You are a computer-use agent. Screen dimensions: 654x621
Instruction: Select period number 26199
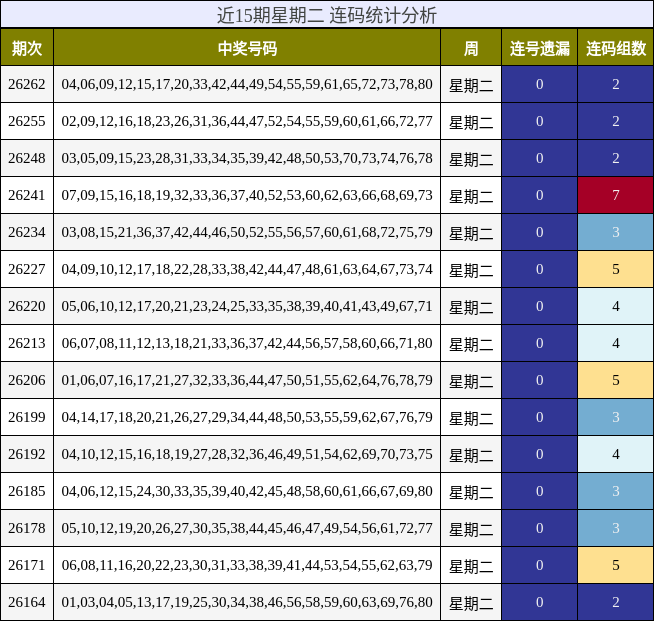pyautogui.click(x=27, y=417)
